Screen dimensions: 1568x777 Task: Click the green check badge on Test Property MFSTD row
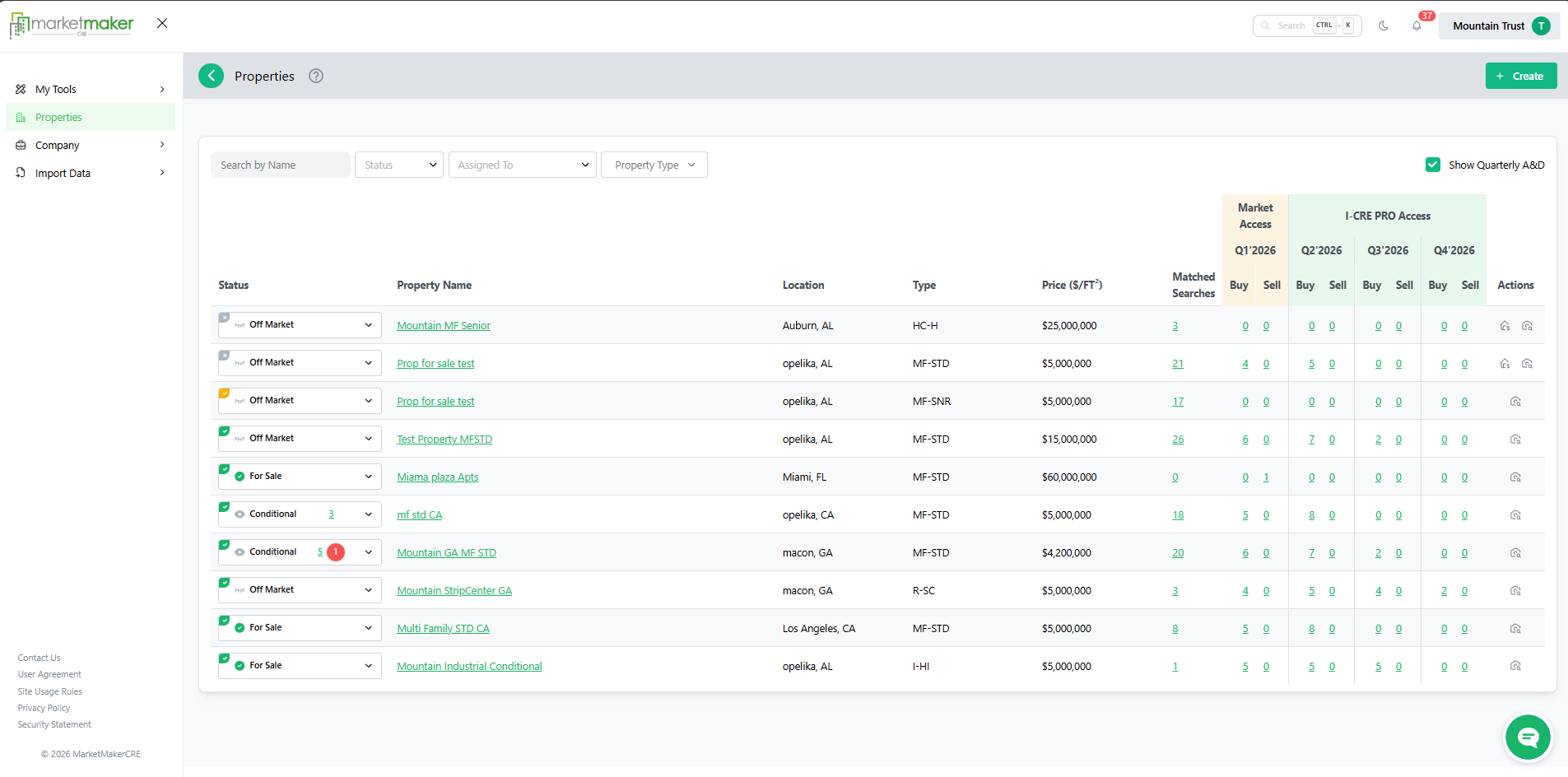point(224,431)
